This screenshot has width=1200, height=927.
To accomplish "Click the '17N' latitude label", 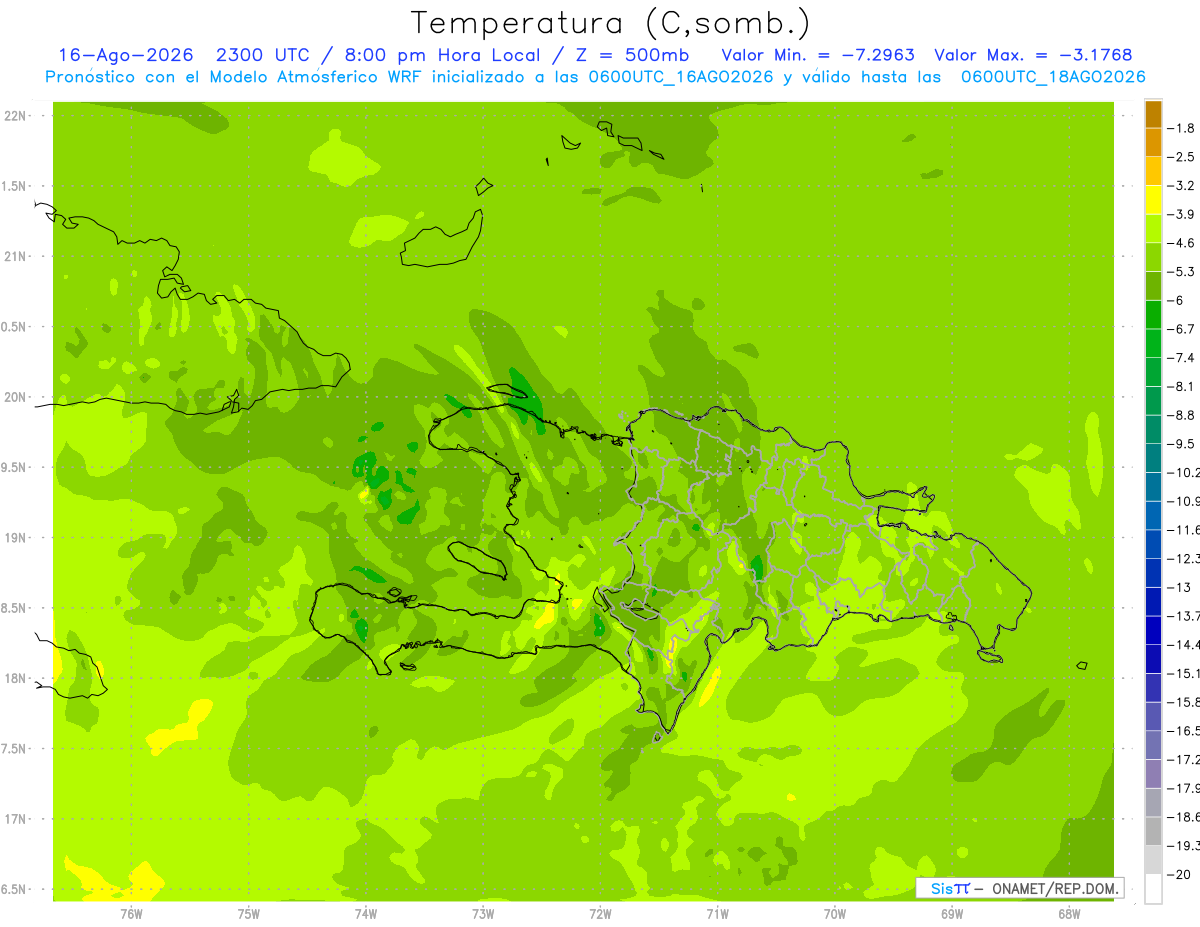I will [14, 819].
